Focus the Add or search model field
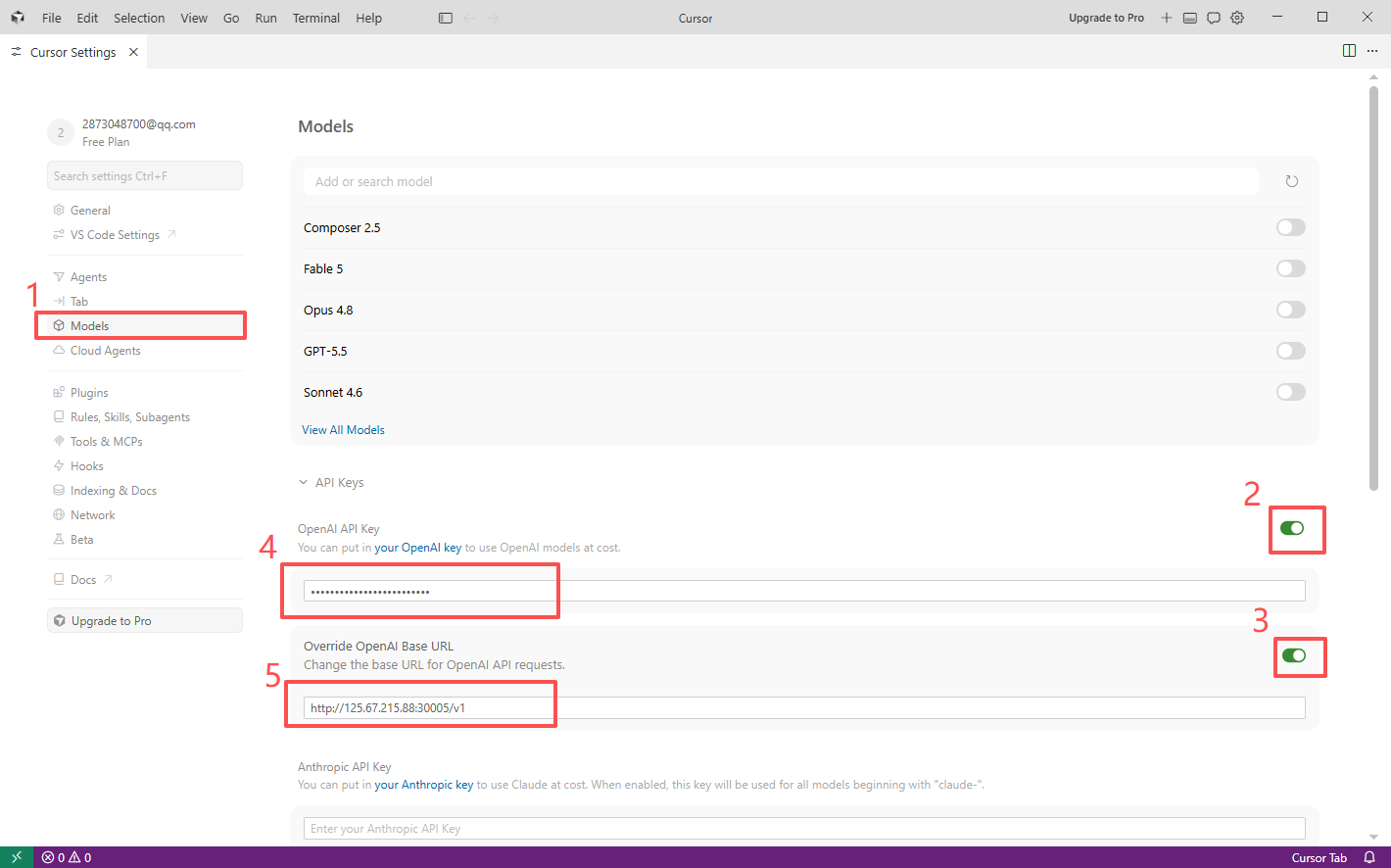This screenshot has height=868, width=1391. click(781, 181)
